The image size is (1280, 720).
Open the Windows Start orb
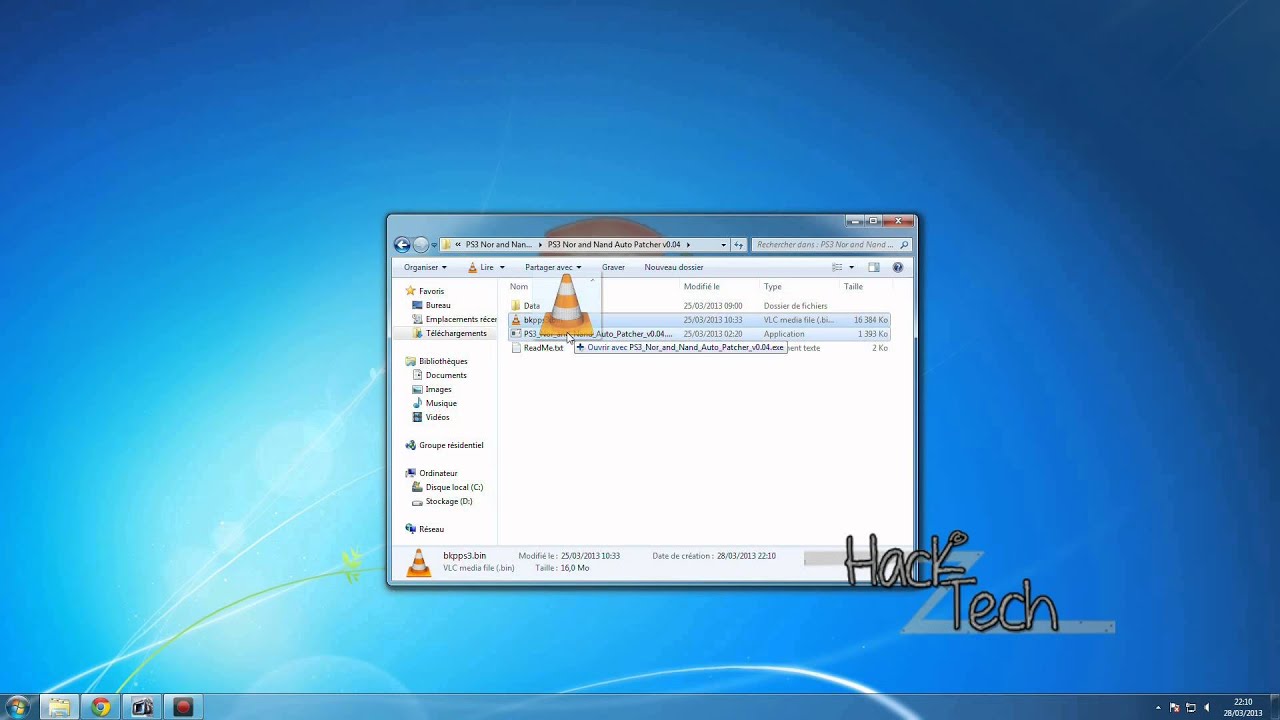pyautogui.click(x=17, y=707)
